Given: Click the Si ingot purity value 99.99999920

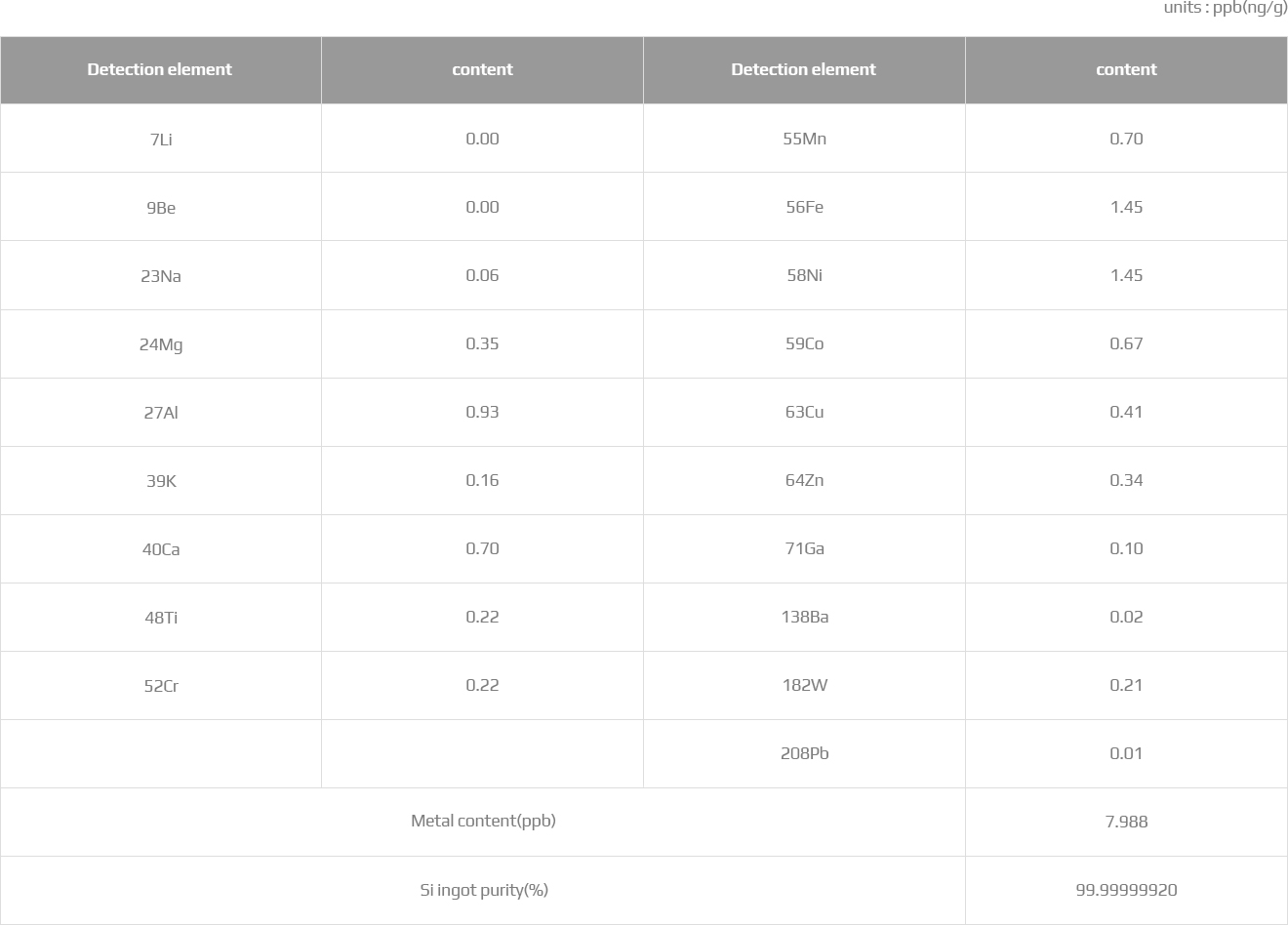Looking at the screenshot, I should tap(1126, 890).
